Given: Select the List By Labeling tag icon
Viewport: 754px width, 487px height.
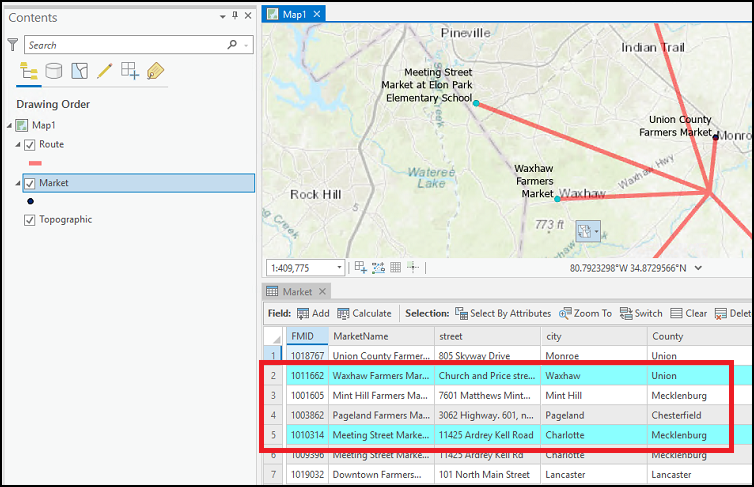Looking at the screenshot, I should pos(155,71).
